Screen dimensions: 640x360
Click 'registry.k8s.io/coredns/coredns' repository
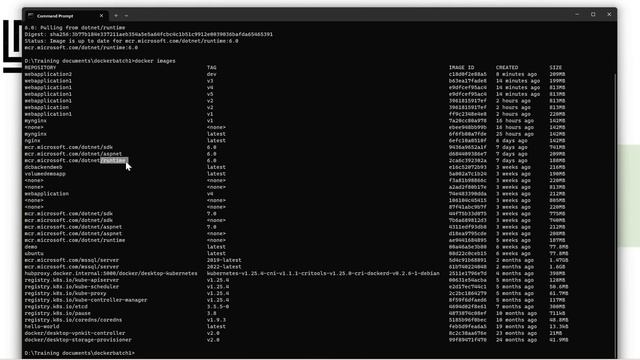(73, 320)
